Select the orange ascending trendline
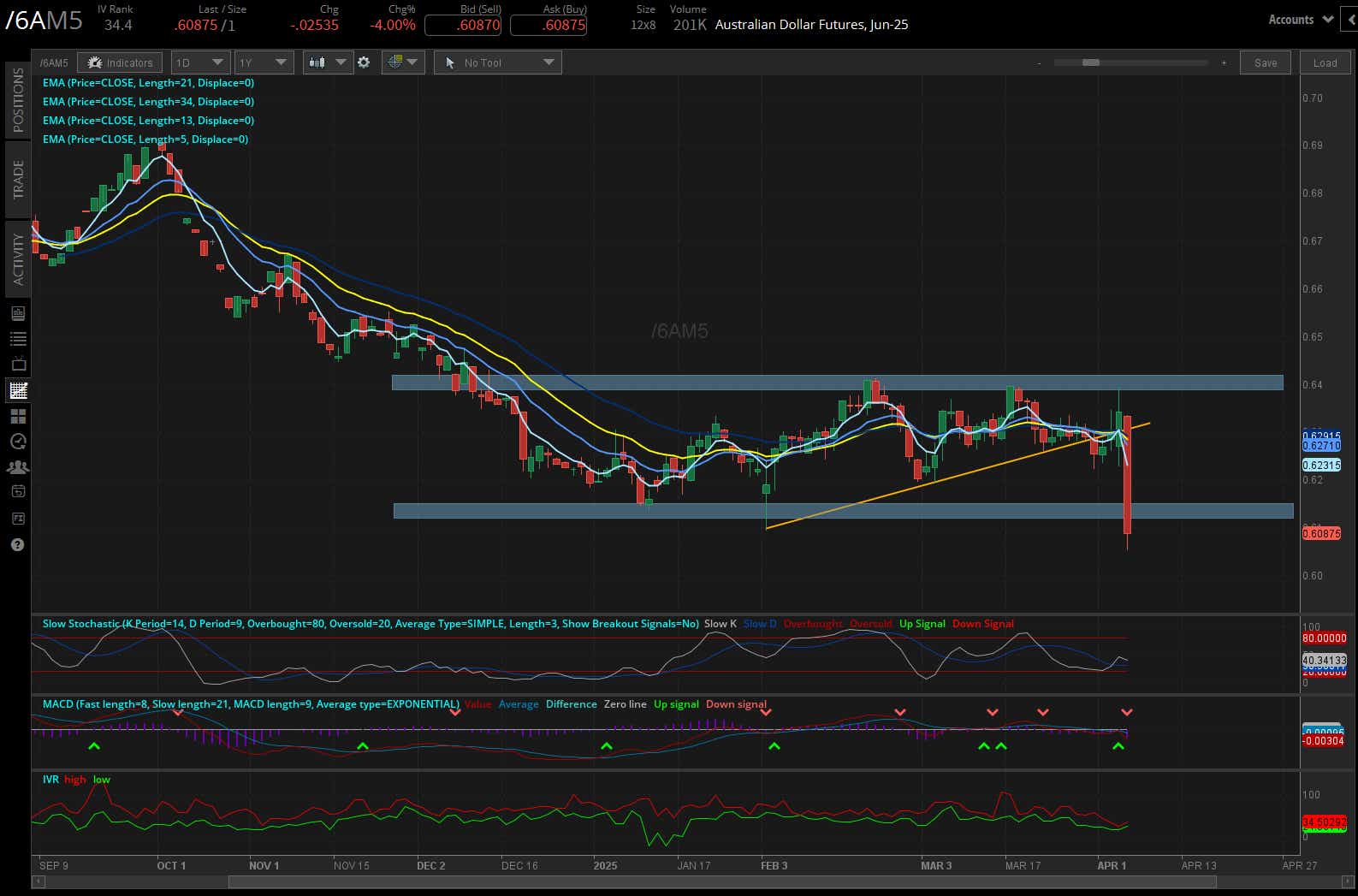The image size is (1358, 896). [x=958, y=476]
